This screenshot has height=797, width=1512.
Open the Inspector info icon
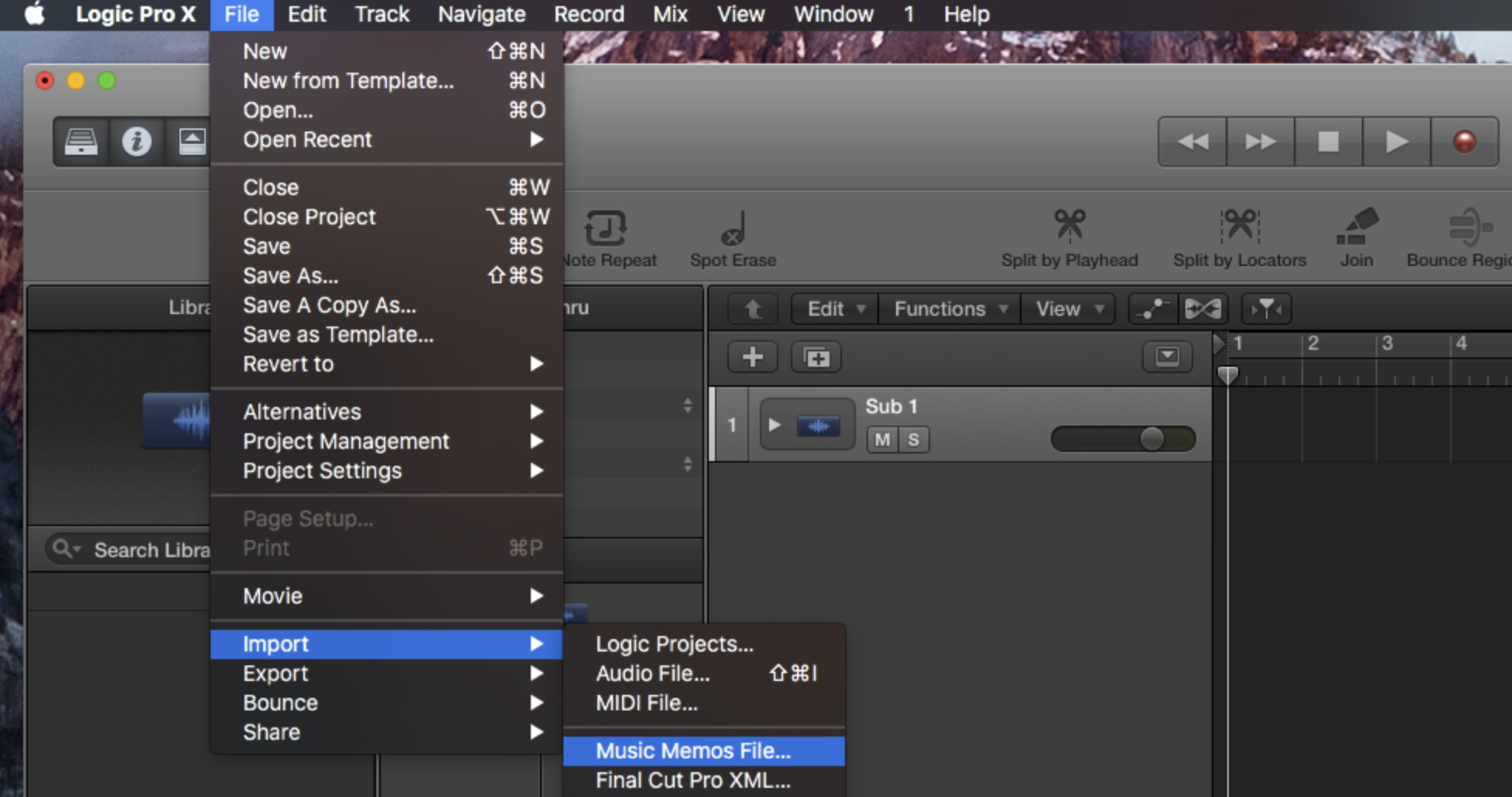[137, 142]
